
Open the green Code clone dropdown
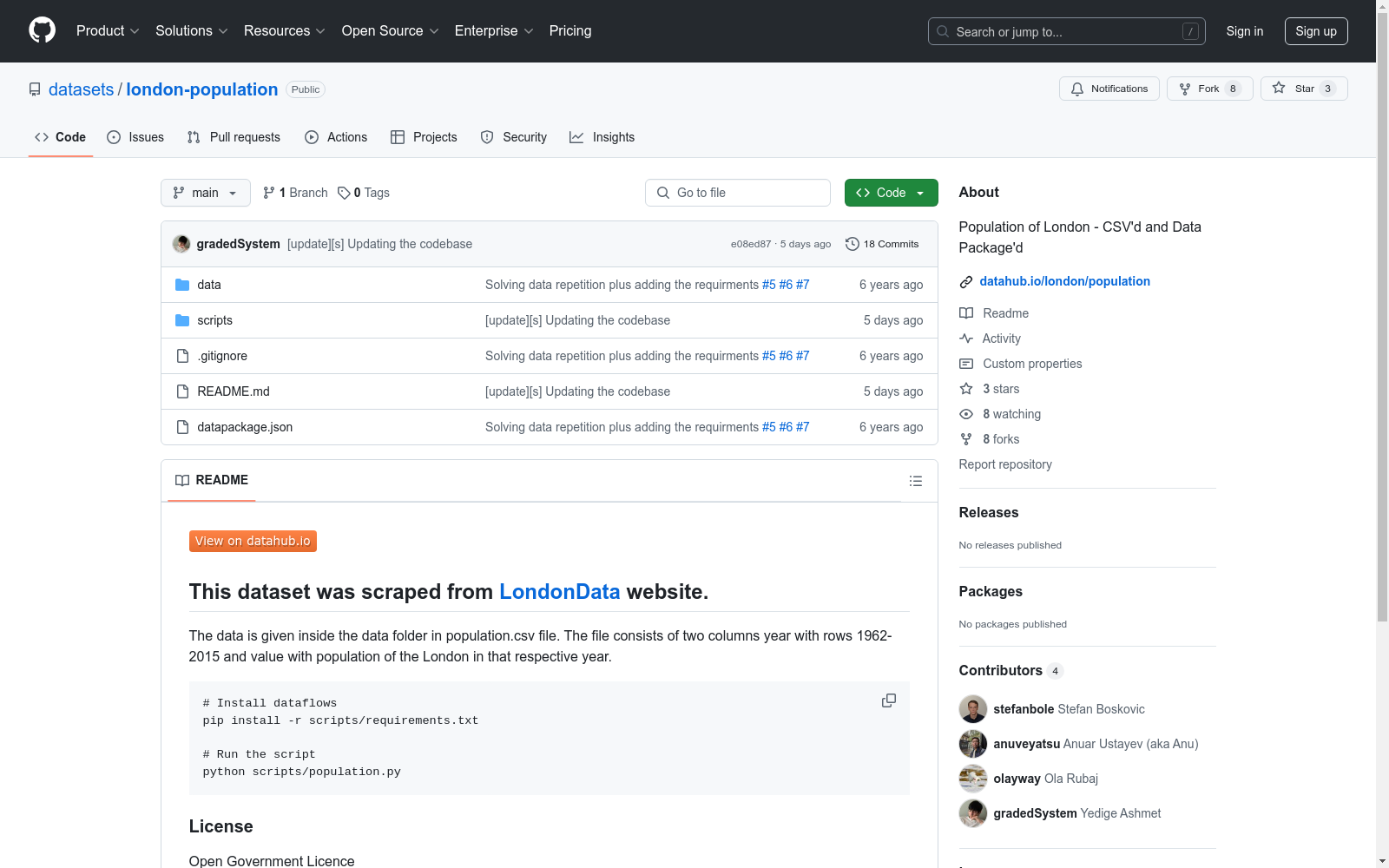[x=892, y=193]
